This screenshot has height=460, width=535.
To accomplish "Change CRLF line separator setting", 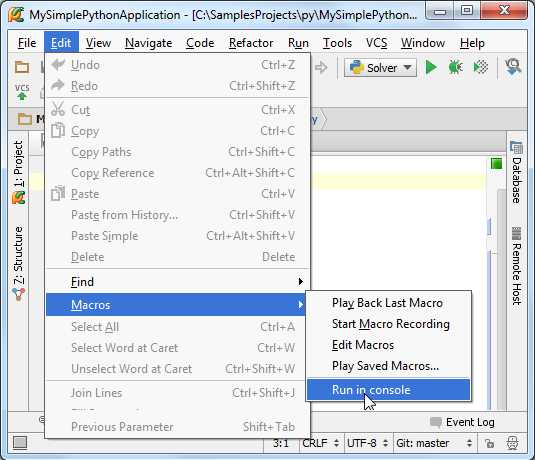I will [x=321, y=443].
